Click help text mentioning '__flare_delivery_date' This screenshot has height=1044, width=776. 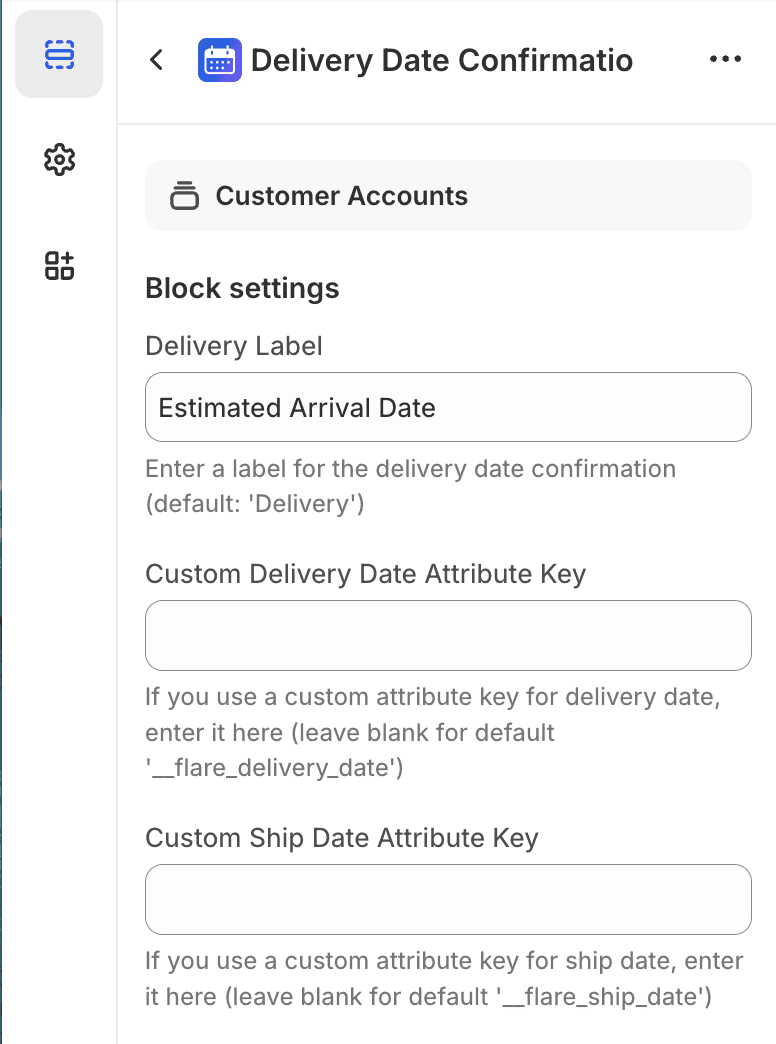tap(432, 732)
